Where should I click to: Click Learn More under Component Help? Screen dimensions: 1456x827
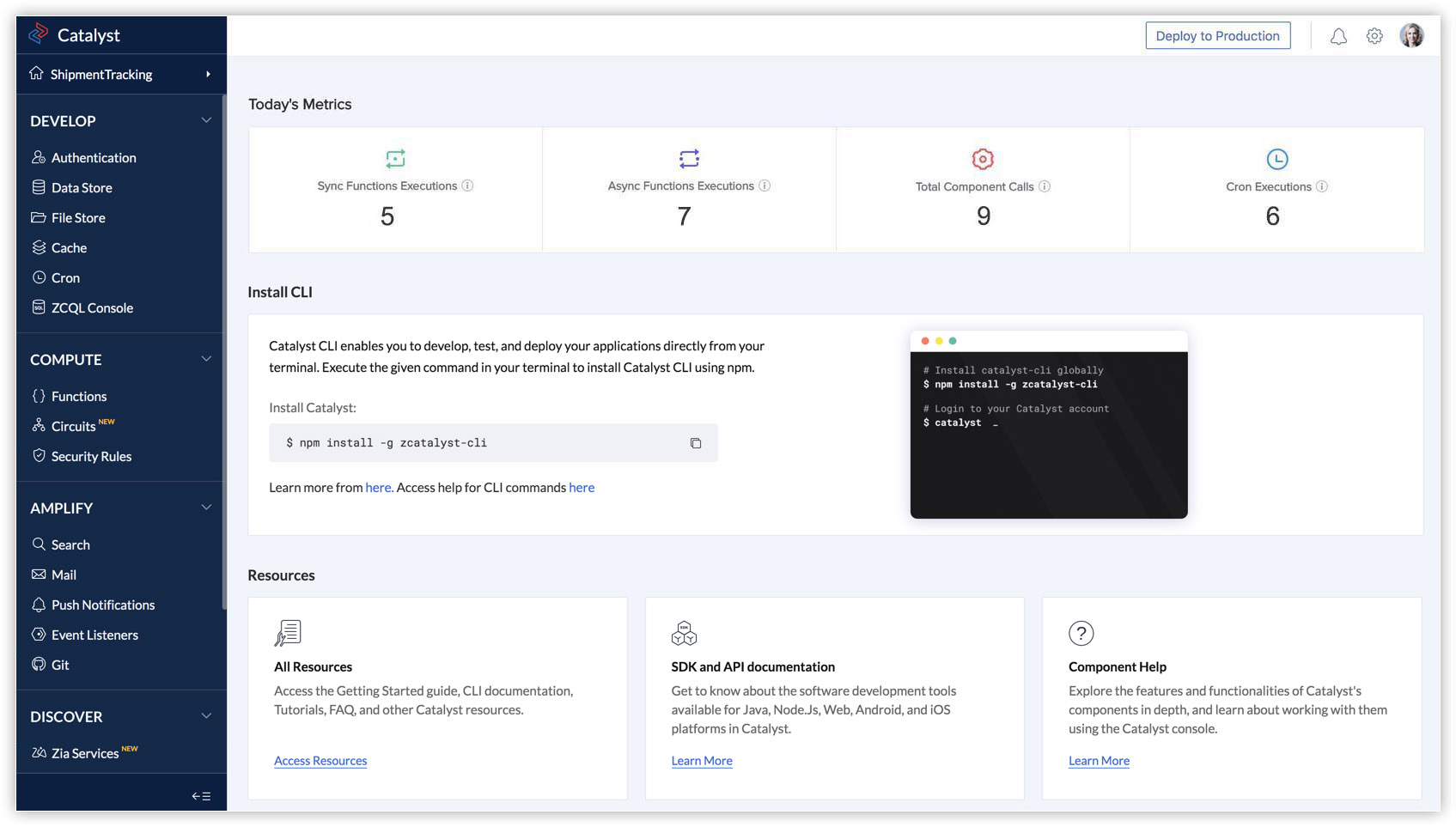pyautogui.click(x=1099, y=761)
